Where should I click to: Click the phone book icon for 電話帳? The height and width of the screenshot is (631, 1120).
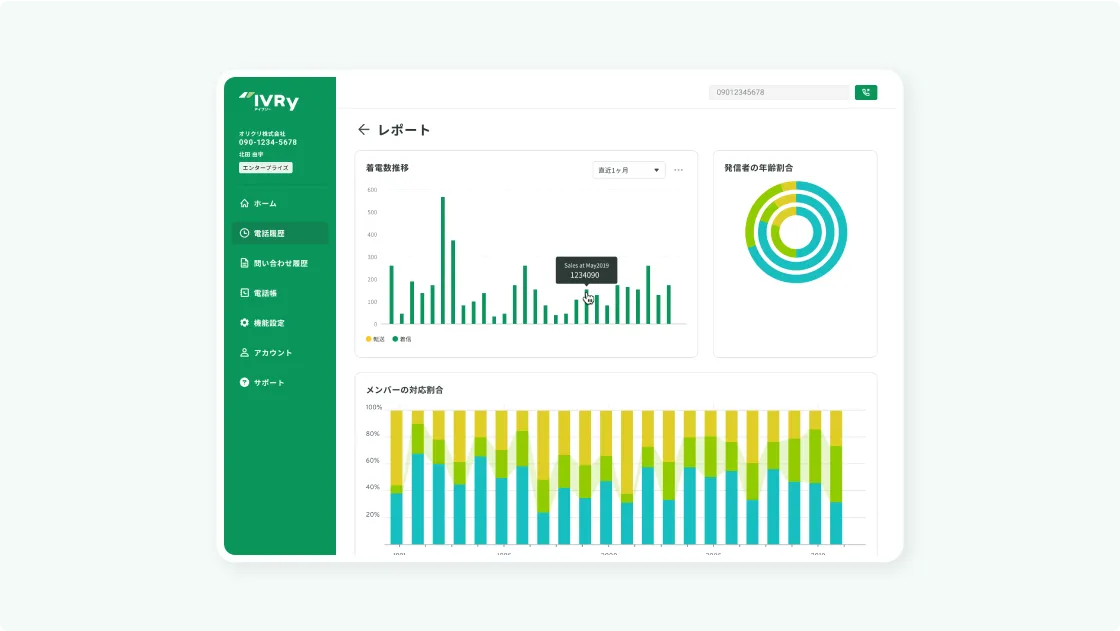244,293
